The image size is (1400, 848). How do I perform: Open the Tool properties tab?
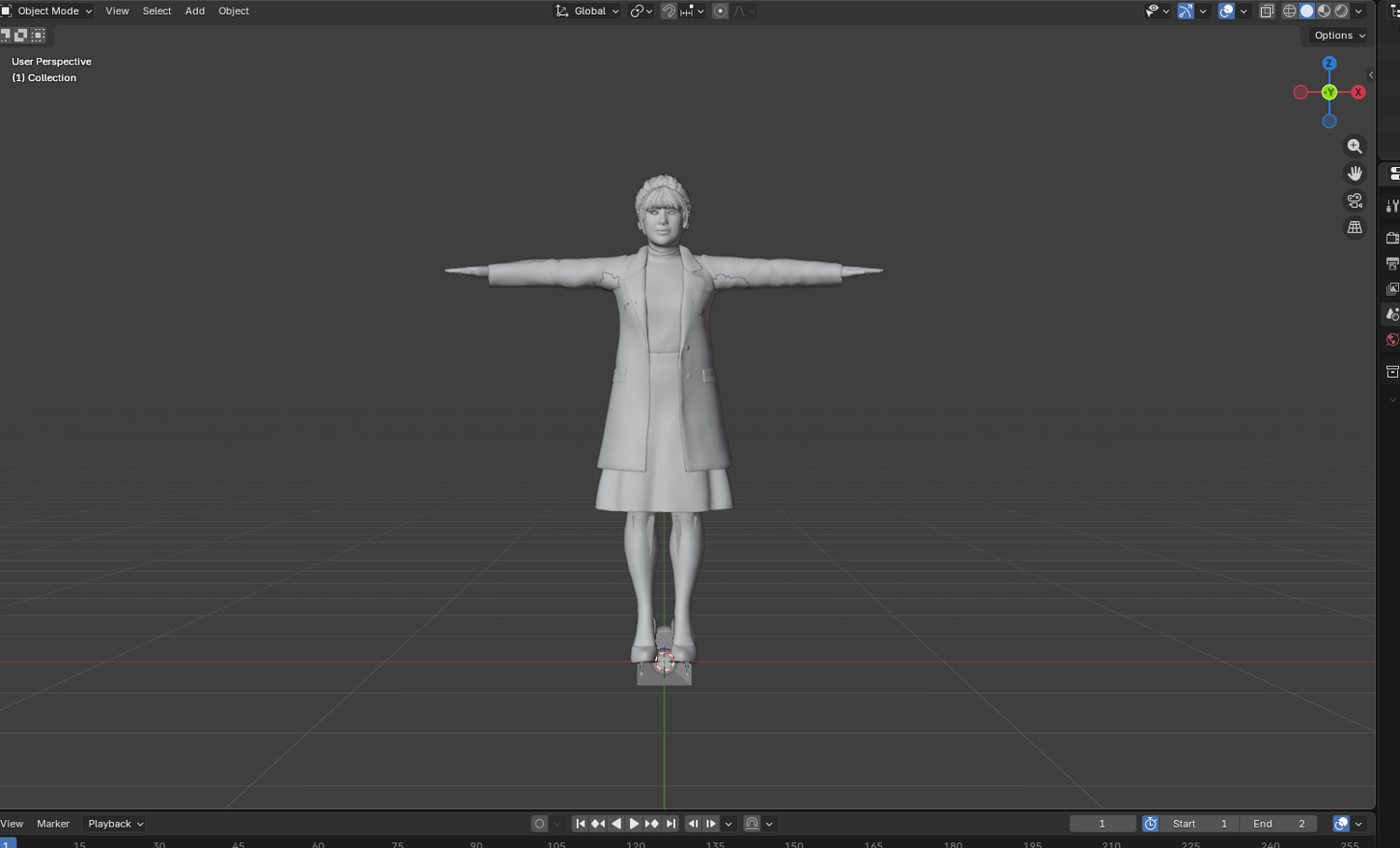pos(1392,206)
